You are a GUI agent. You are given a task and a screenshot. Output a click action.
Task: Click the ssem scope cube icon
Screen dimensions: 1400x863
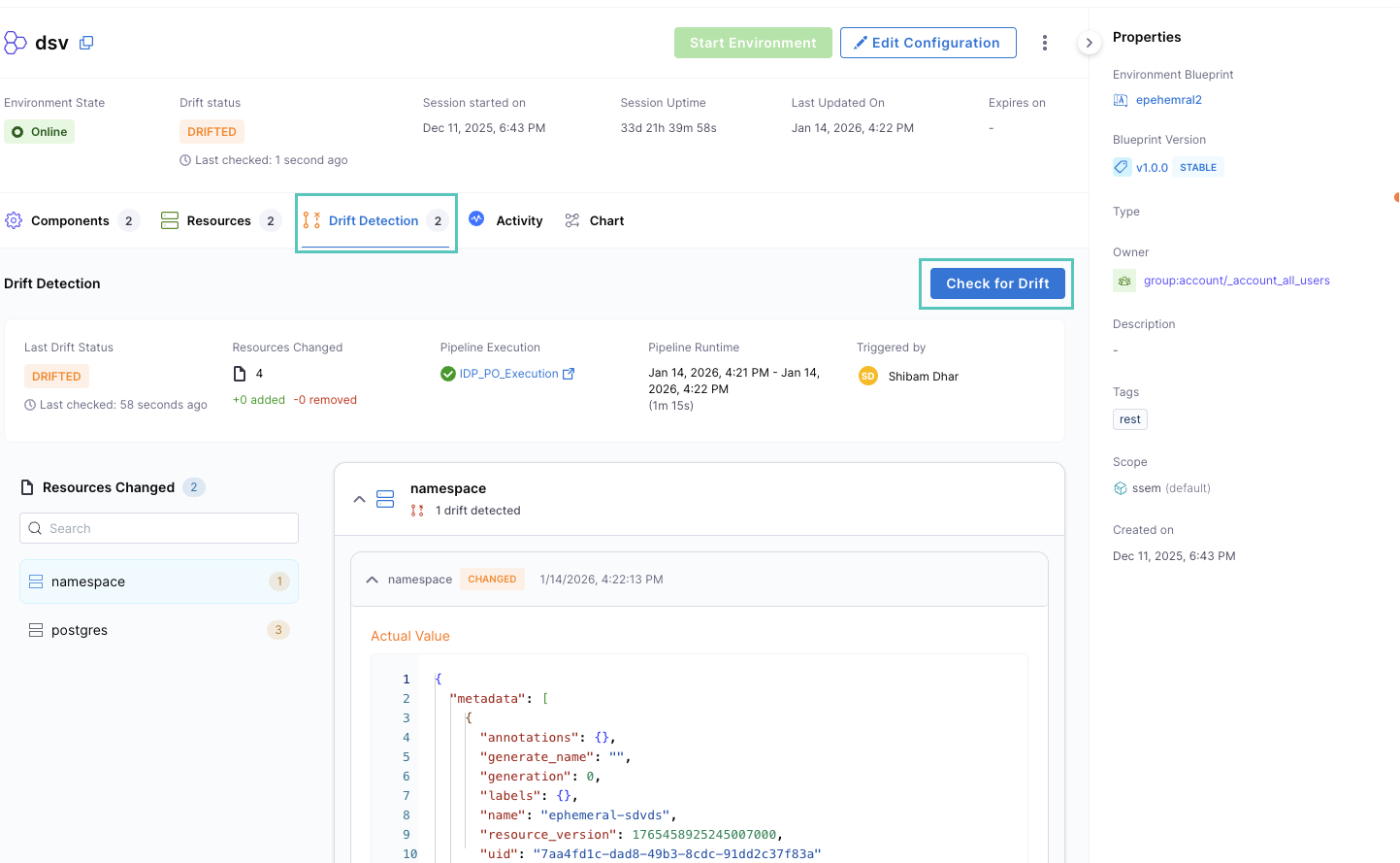click(x=1121, y=488)
